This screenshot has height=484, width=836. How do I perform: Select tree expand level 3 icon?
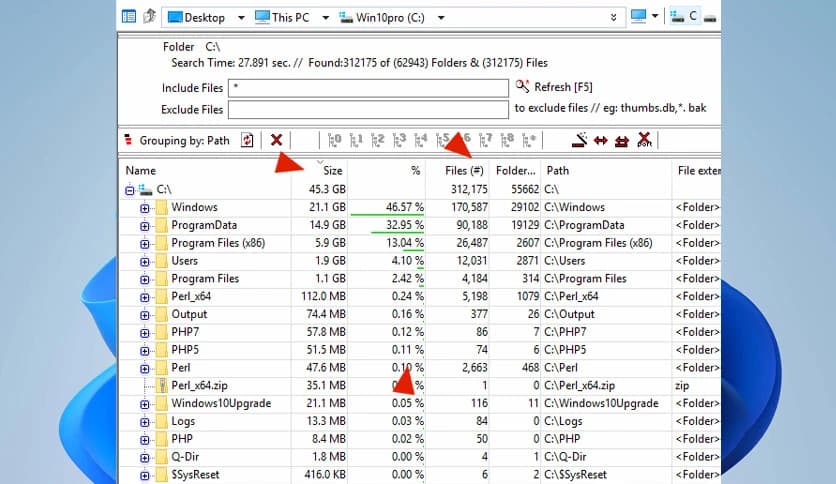click(x=399, y=140)
